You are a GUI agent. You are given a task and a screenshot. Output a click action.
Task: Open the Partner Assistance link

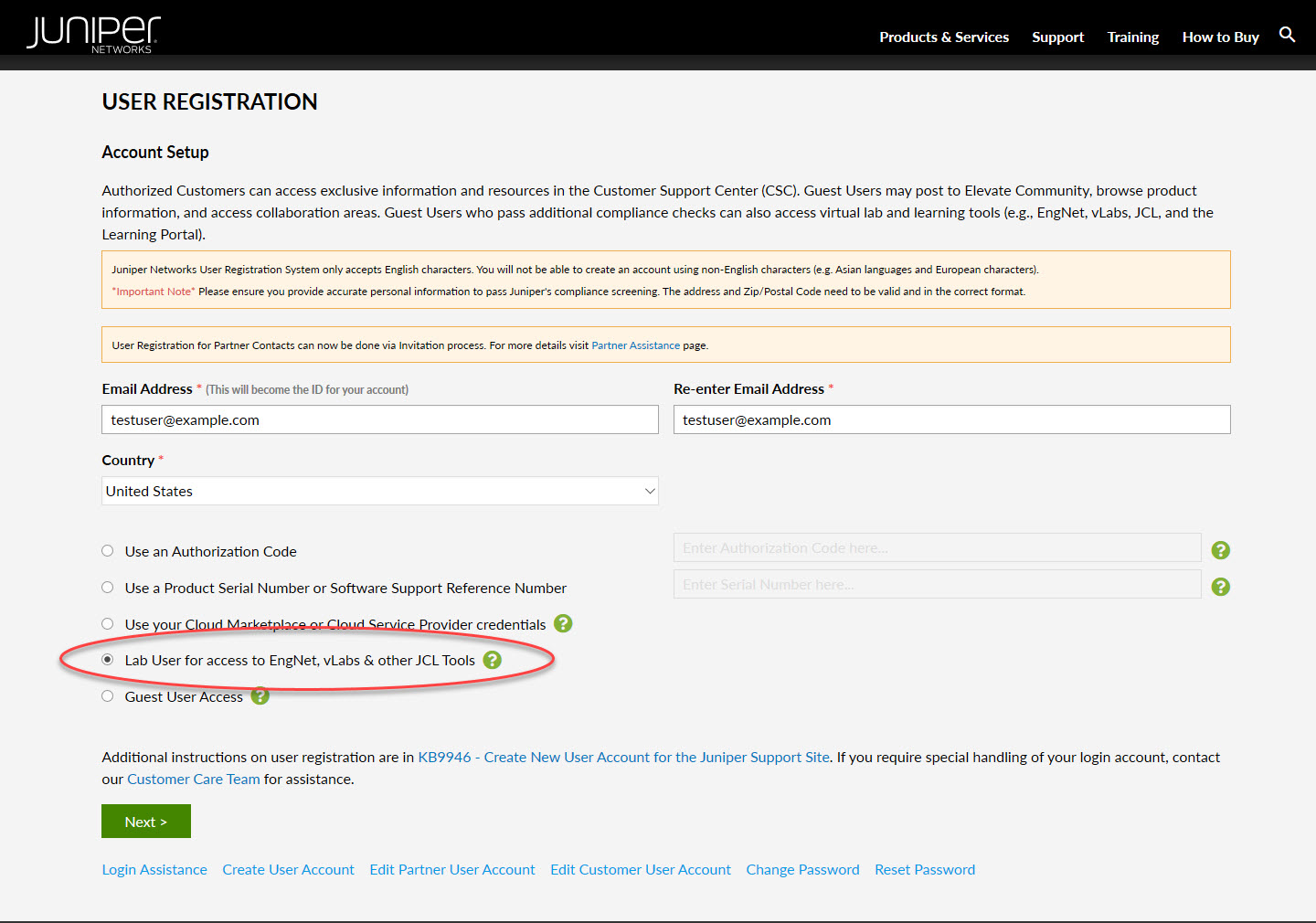point(635,345)
